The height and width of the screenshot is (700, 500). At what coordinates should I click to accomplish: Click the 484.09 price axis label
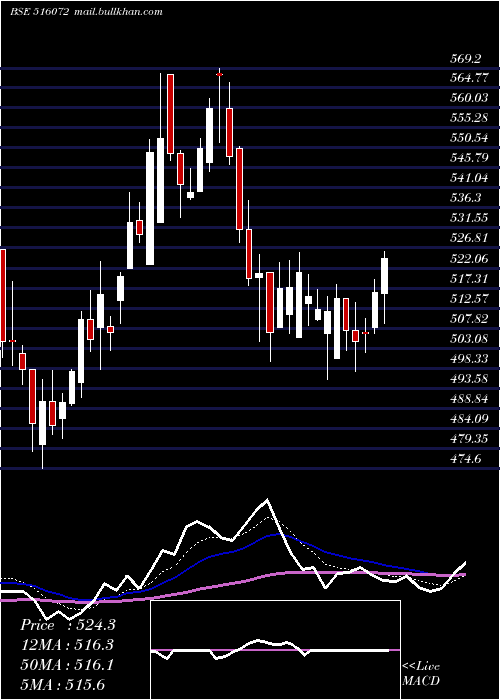[469, 419]
